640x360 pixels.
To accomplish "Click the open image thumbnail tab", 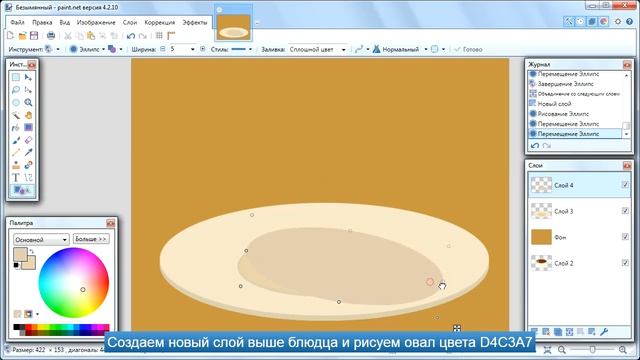I will [x=233, y=27].
